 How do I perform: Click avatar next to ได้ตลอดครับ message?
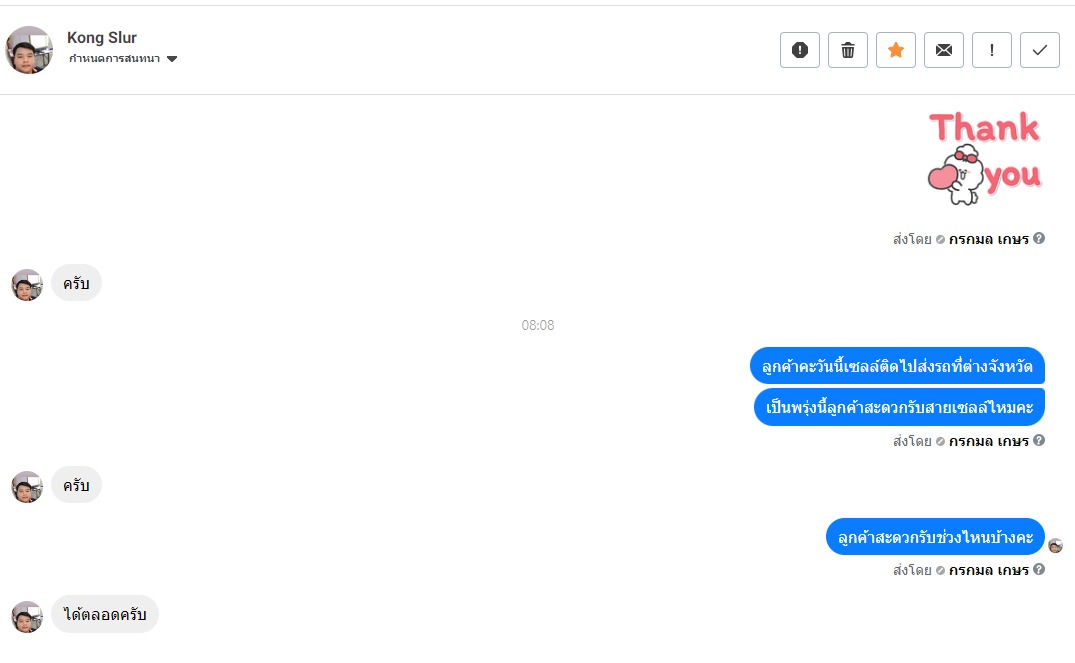pyautogui.click(x=27, y=617)
